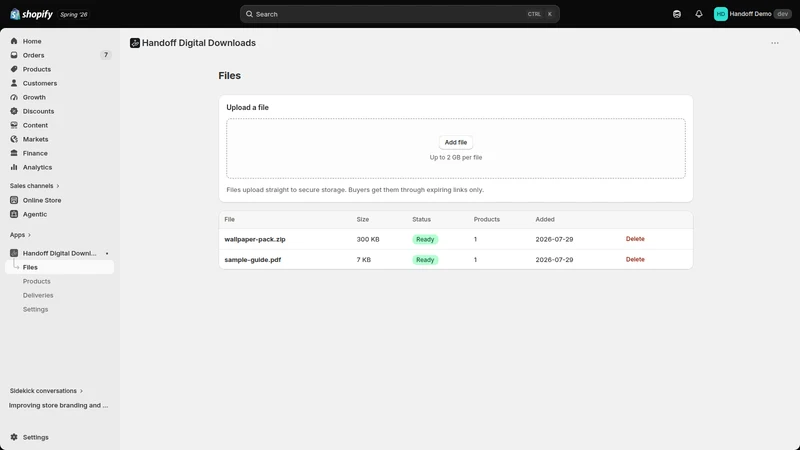The height and width of the screenshot is (450, 800).
Task: Click the 300 KB size value
Action: [367, 239]
